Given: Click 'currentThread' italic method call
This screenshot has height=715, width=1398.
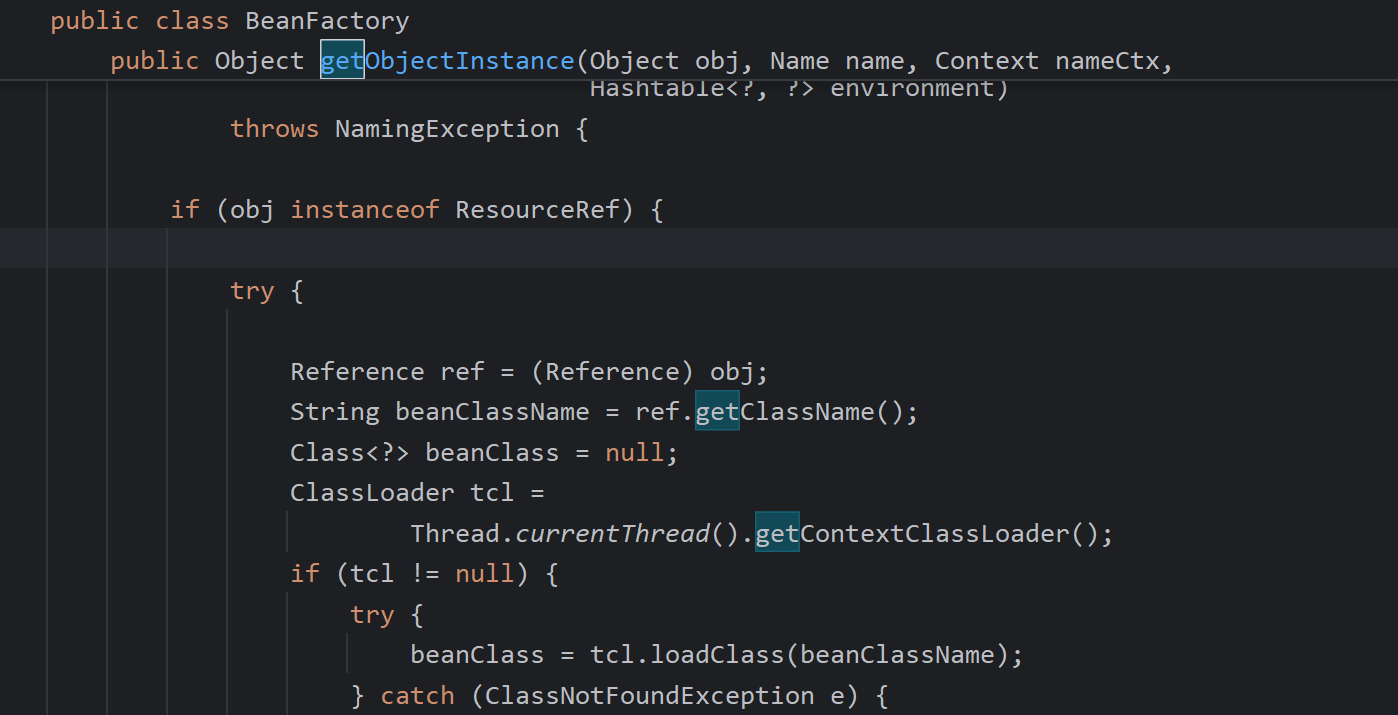Looking at the screenshot, I should tap(612, 534).
